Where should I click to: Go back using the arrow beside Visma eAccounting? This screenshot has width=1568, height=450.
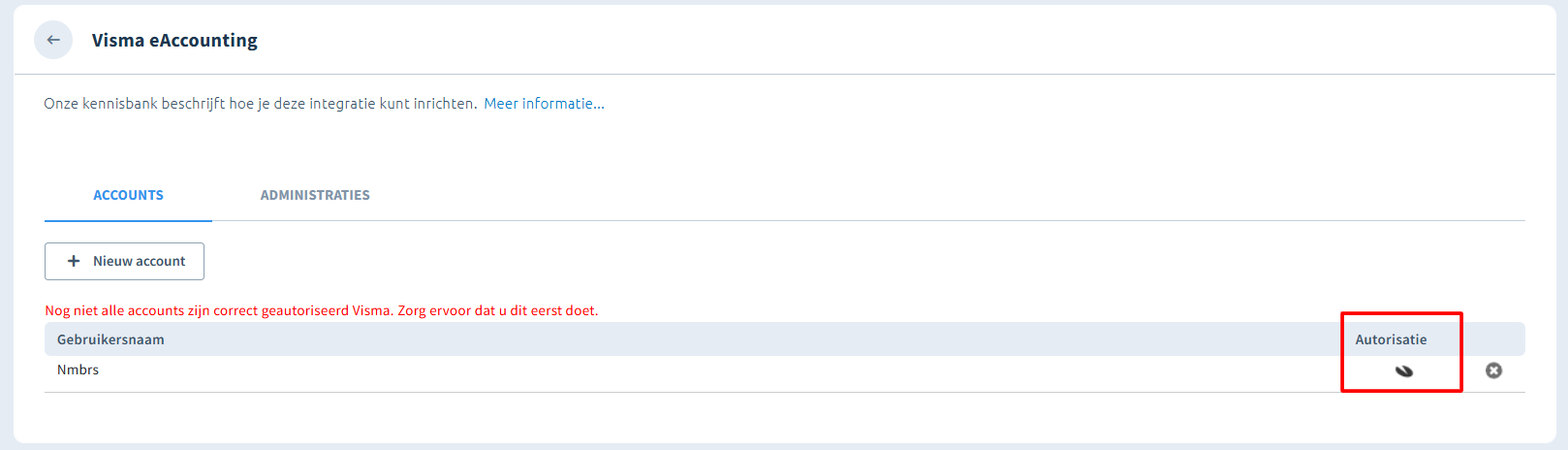(53, 40)
